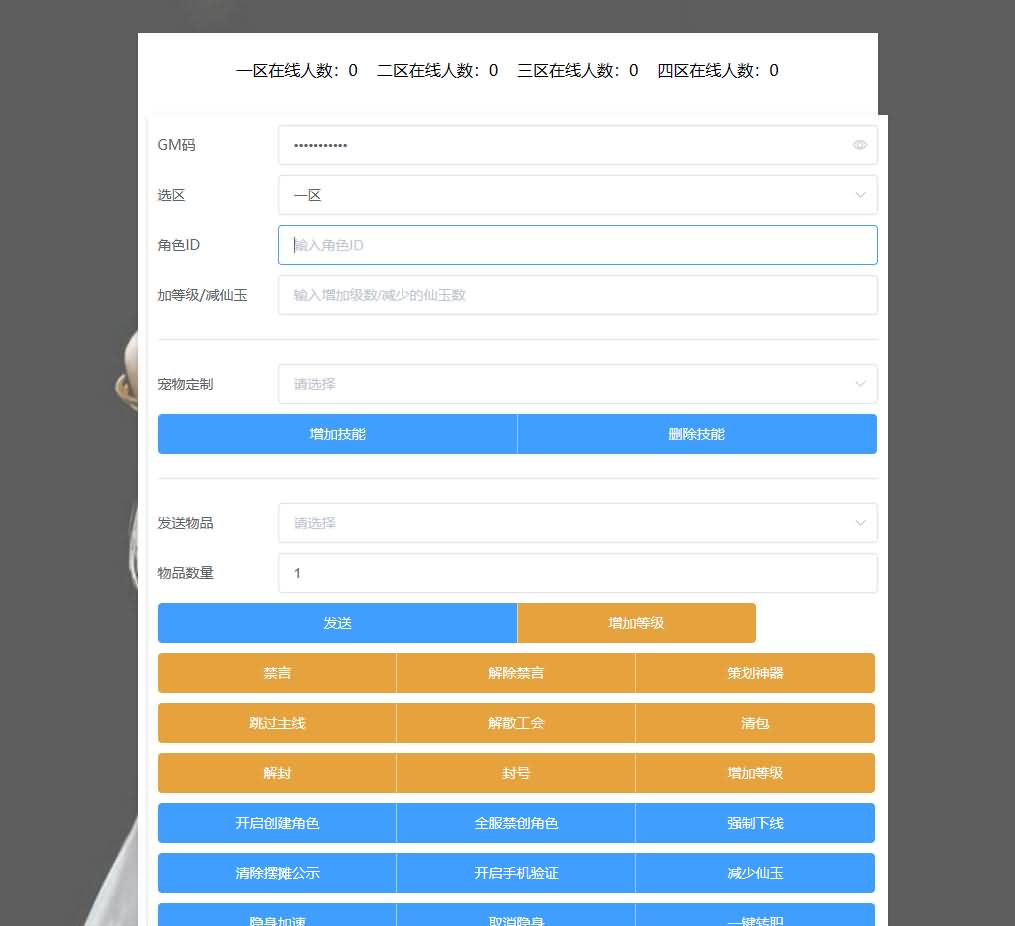This screenshot has width=1015, height=926.
Task: Click the 开启创建角色 button
Action: 277,823
